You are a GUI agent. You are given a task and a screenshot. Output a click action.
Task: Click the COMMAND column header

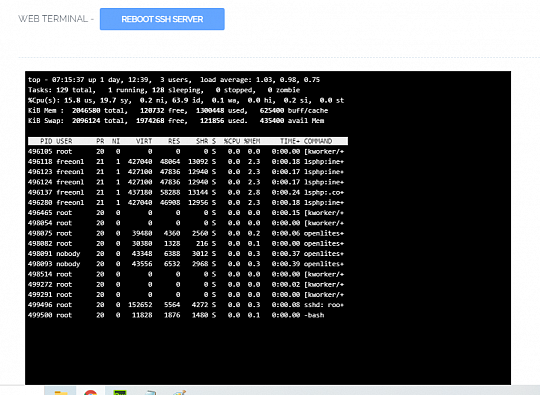coord(318,141)
